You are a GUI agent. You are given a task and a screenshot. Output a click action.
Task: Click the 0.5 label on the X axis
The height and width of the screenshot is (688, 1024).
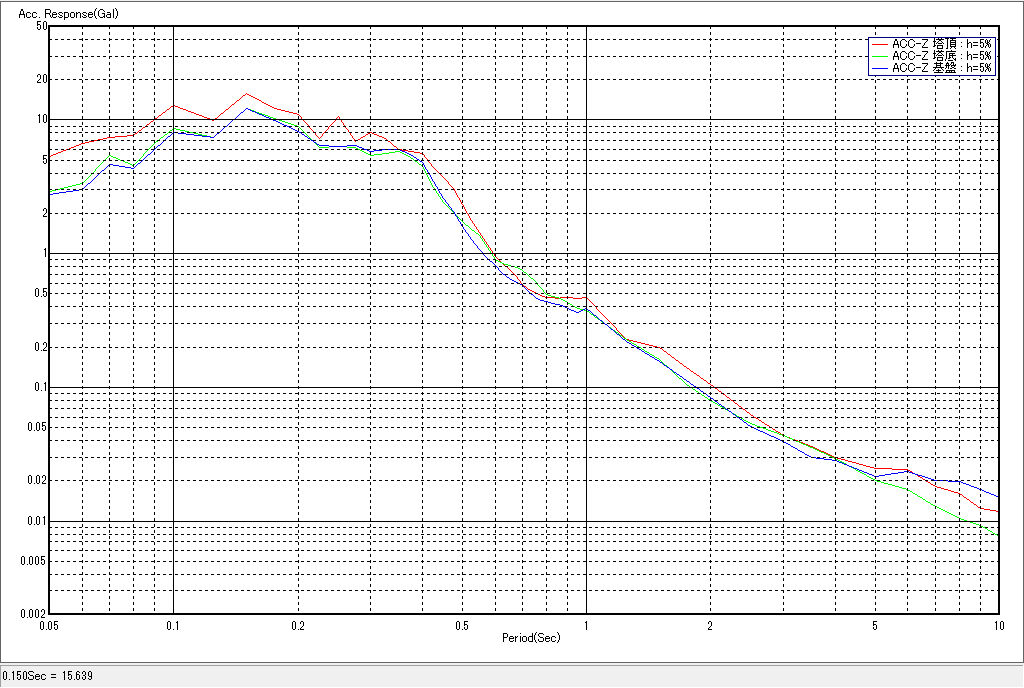461,625
